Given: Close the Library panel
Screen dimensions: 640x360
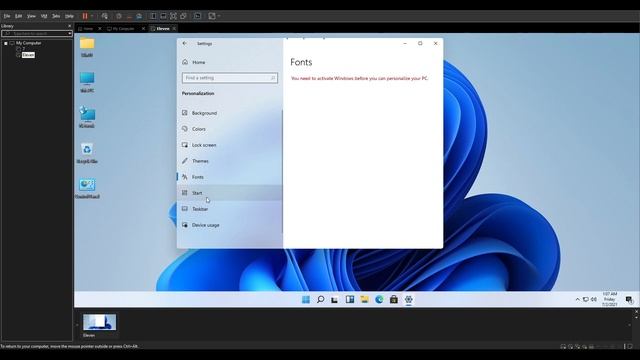Looking at the screenshot, I should (x=69, y=26).
